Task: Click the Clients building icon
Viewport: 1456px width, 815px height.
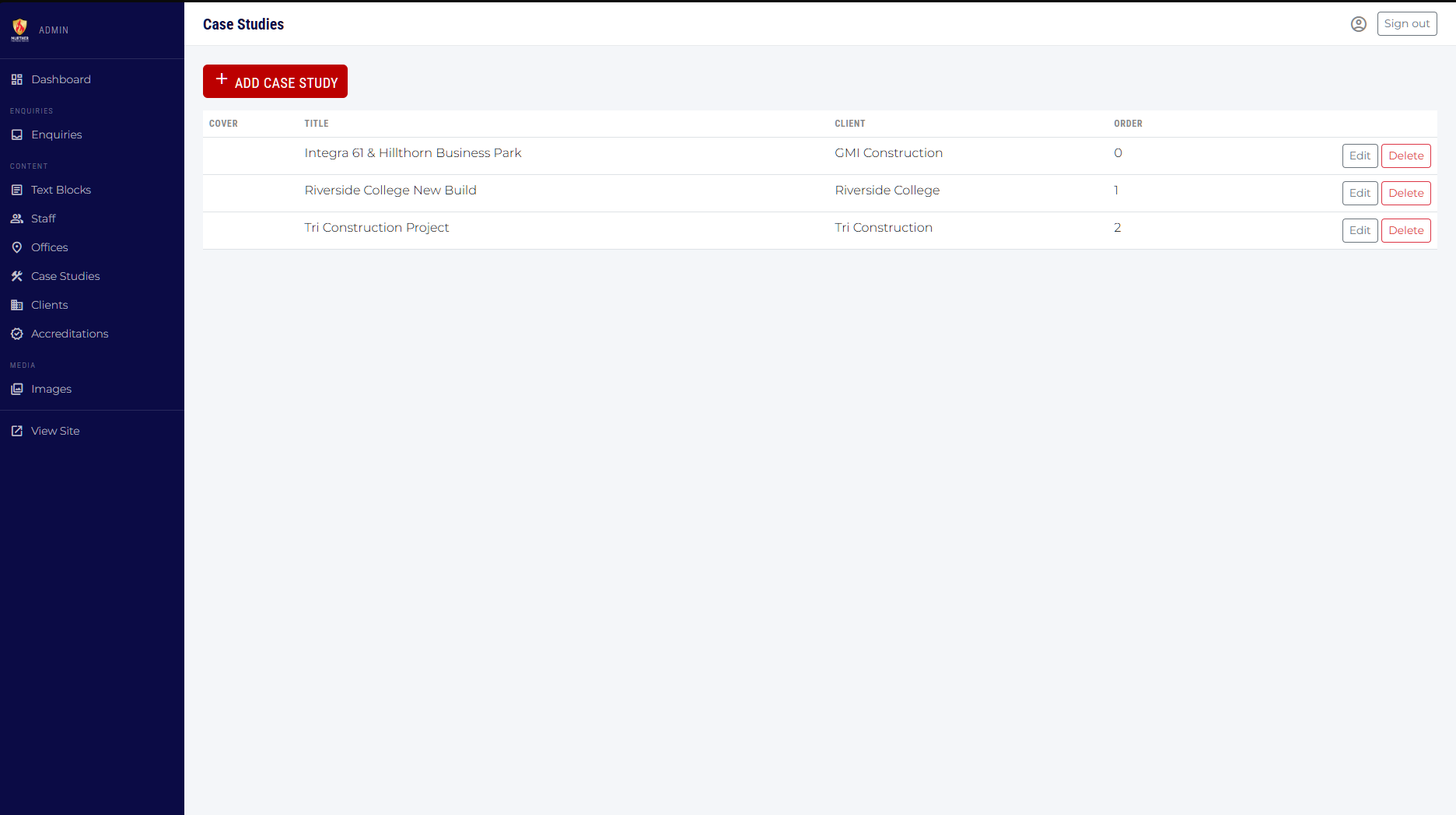Action: pos(16,305)
